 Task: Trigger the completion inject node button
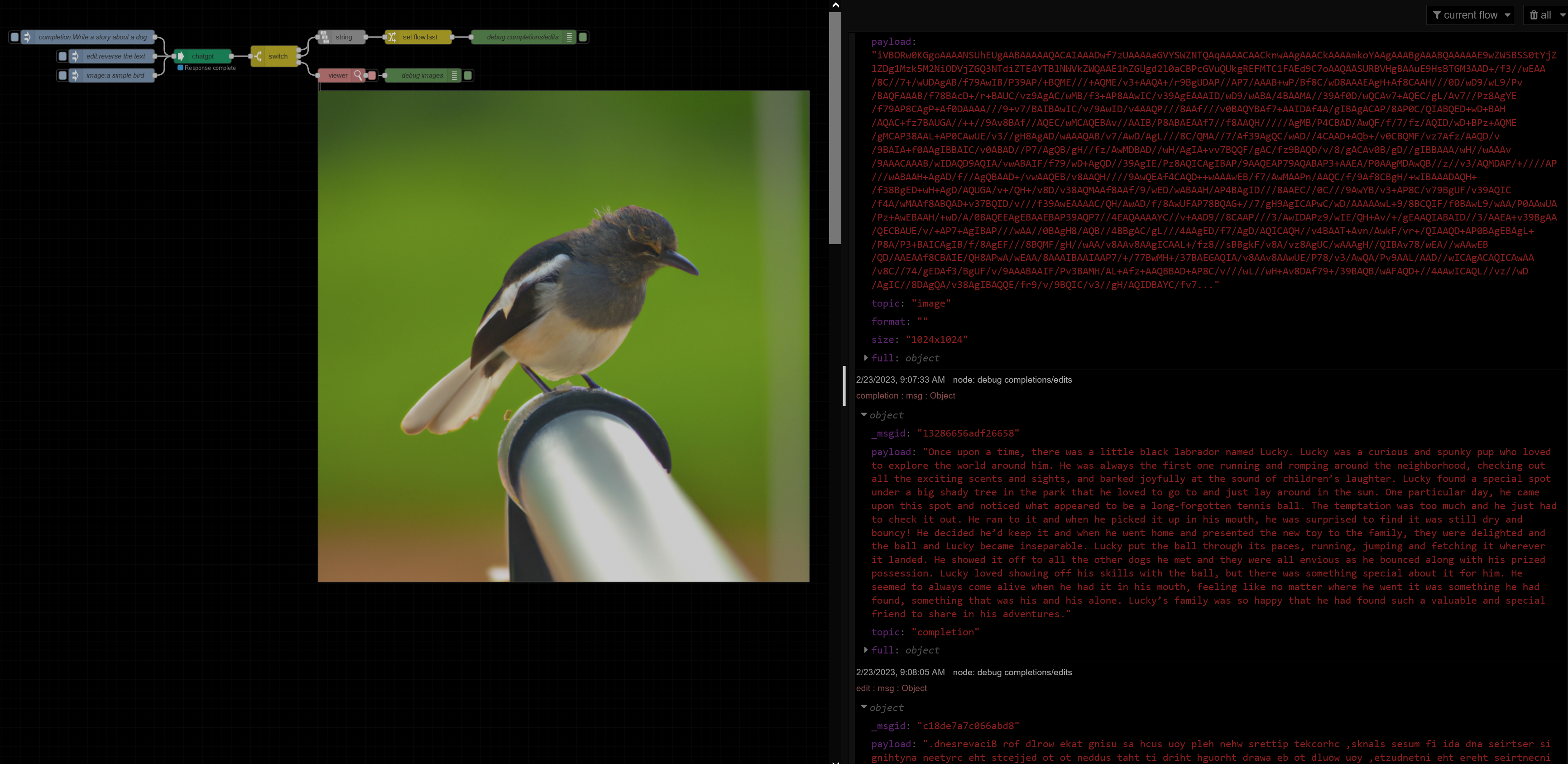14,37
